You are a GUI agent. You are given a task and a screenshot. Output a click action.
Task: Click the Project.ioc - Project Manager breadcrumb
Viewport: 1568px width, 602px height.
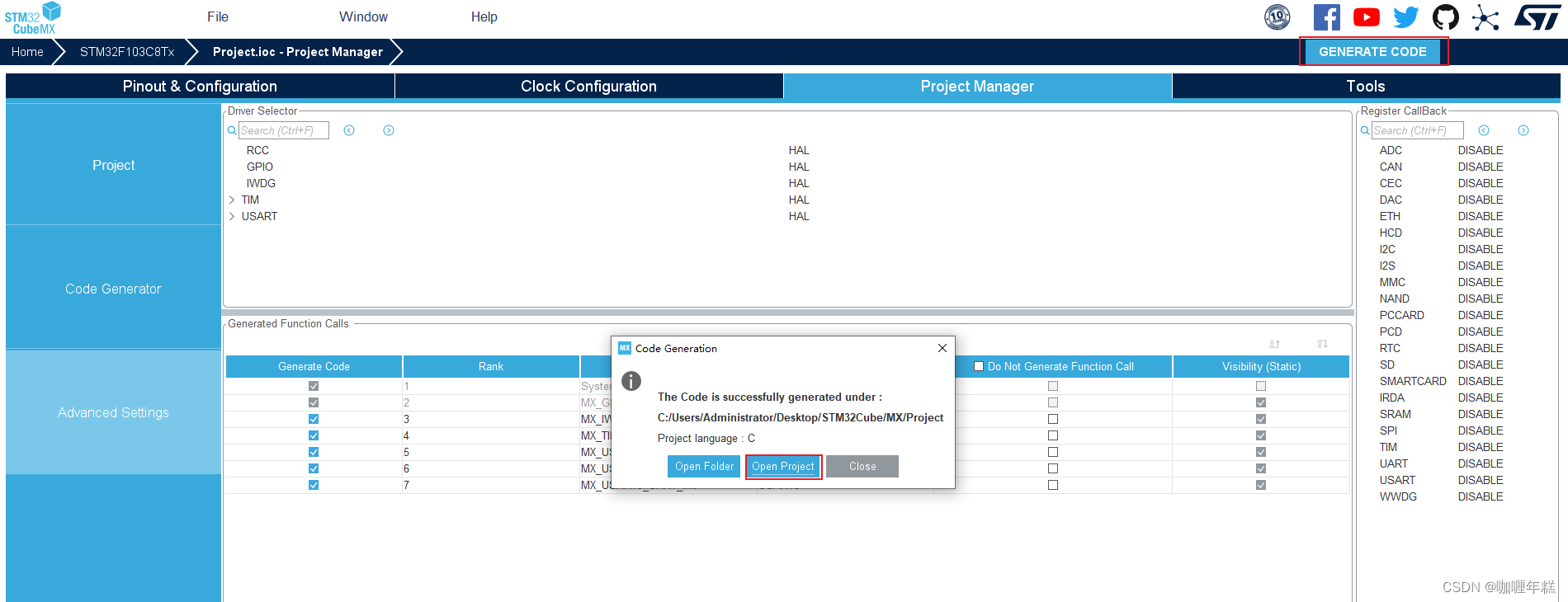(298, 51)
